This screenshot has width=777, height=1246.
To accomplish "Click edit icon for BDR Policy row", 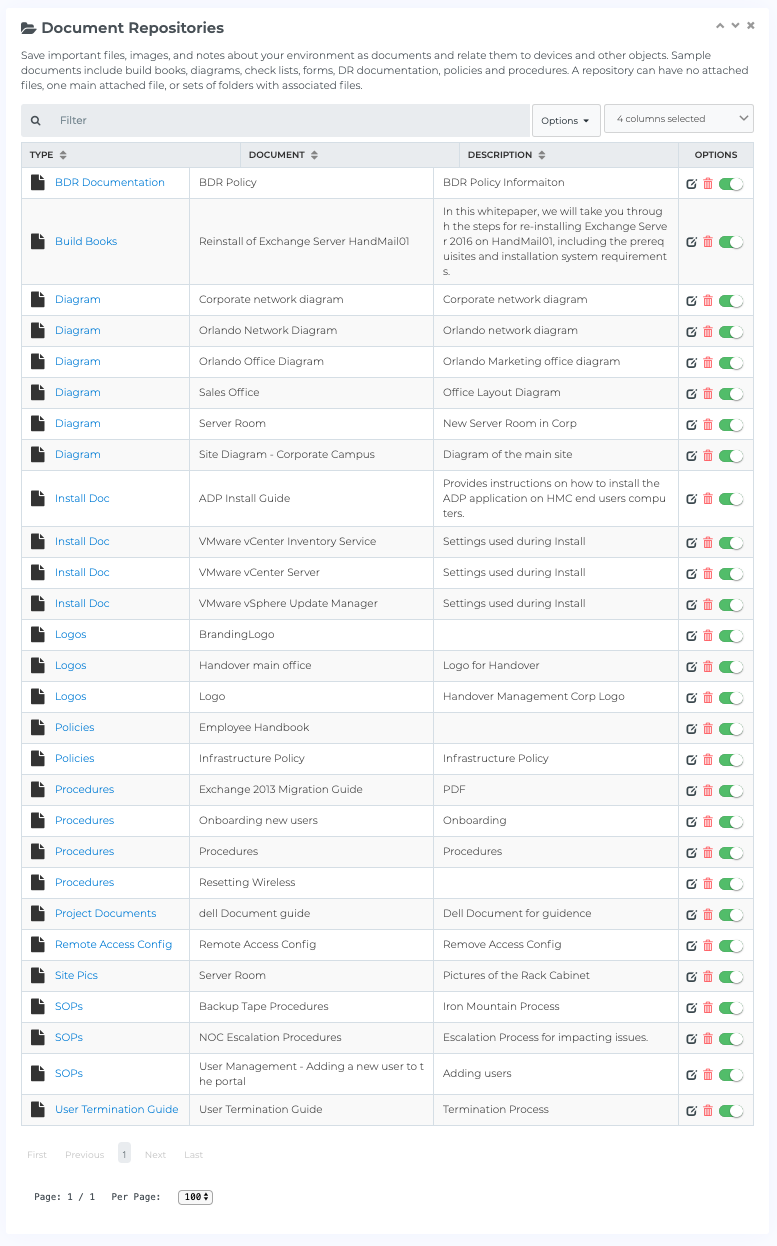I will coord(691,184).
